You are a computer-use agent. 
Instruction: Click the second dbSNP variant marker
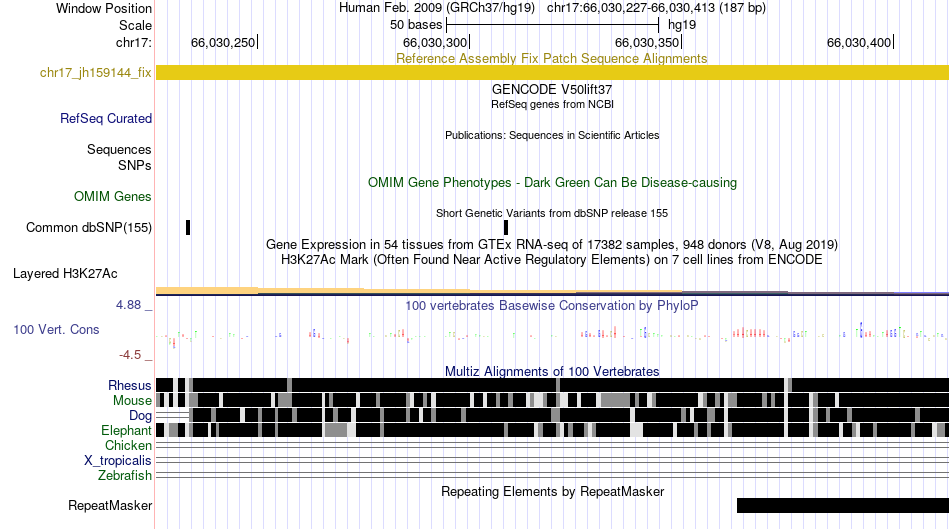(506, 228)
